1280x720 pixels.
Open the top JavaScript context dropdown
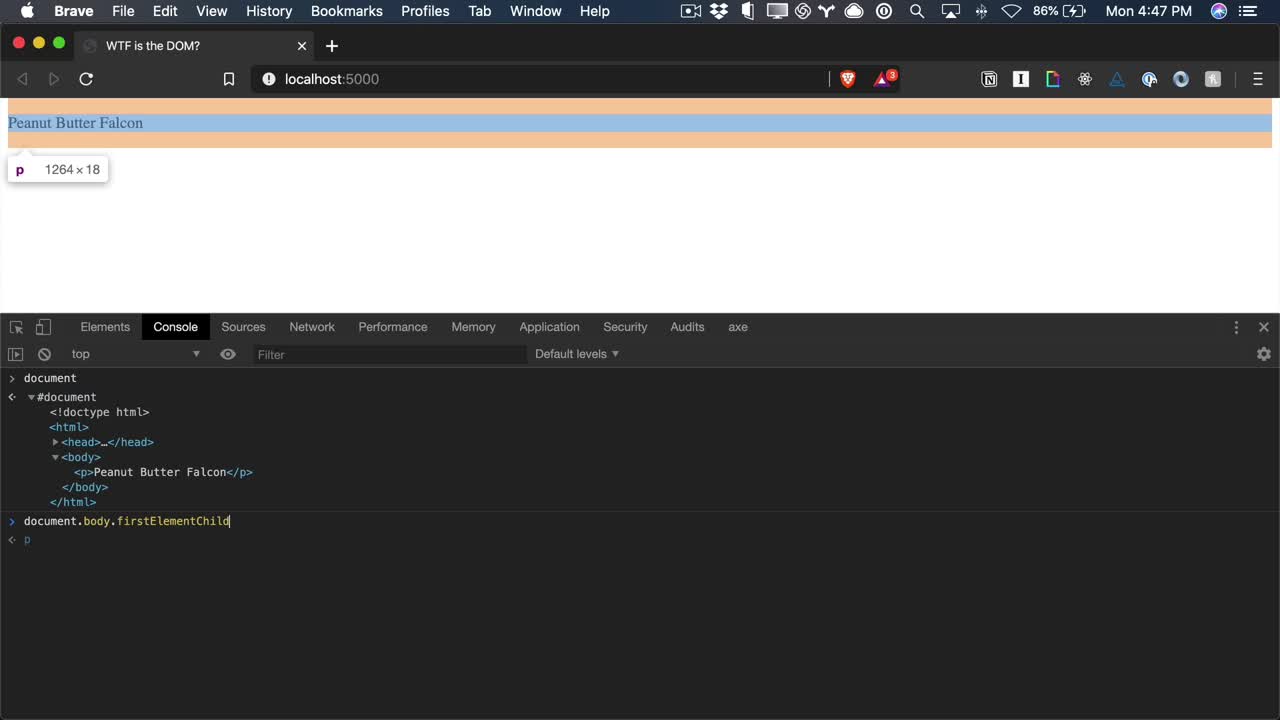(135, 354)
